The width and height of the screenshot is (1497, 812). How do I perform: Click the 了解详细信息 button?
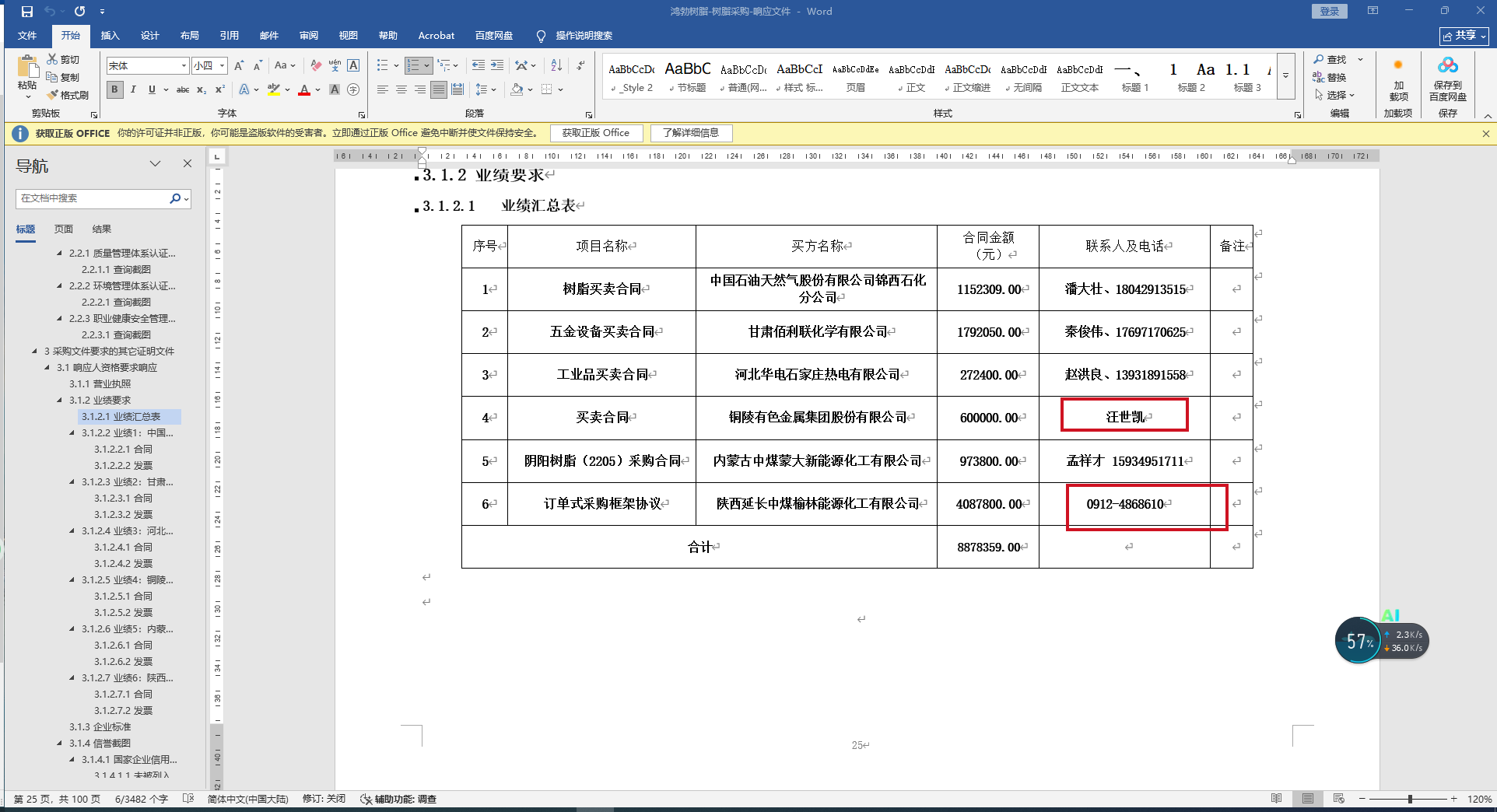click(691, 133)
